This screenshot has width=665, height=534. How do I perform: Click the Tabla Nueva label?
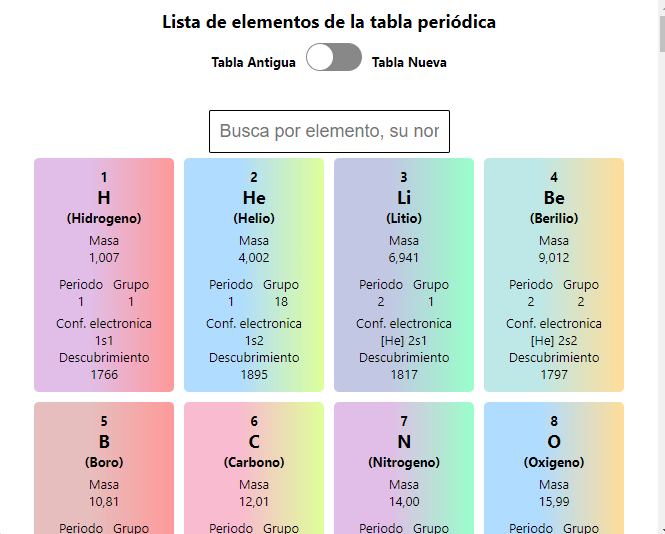tap(409, 62)
